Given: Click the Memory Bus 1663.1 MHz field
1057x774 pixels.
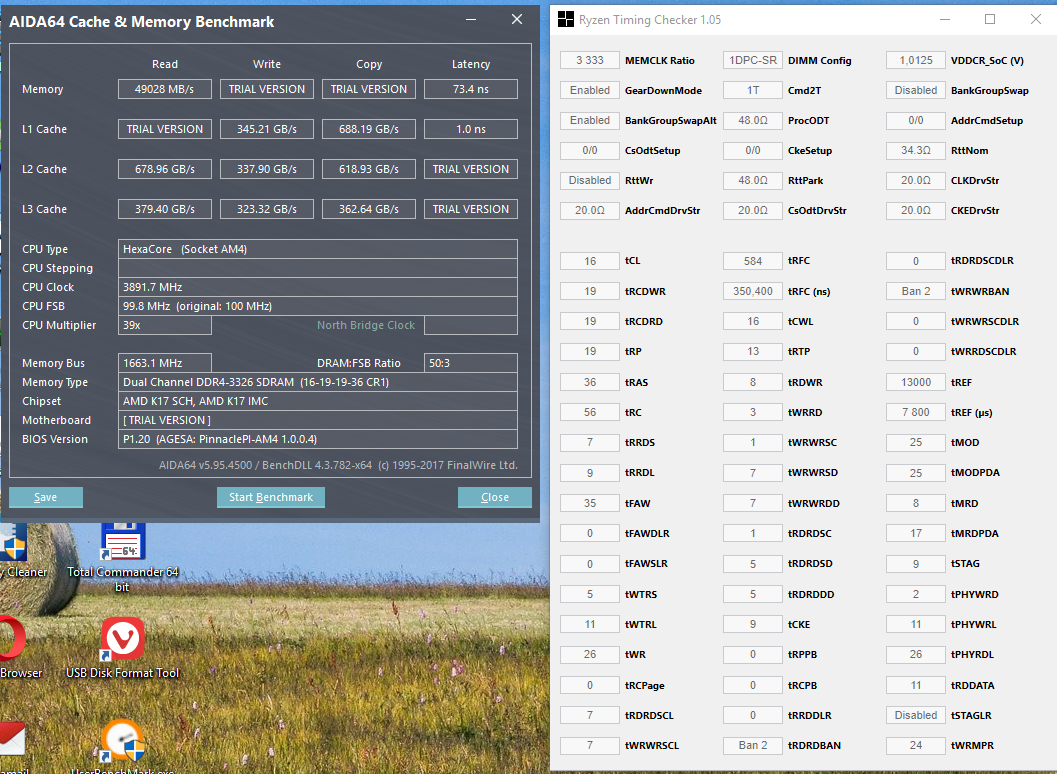Looking at the screenshot, I should (164, 363).
